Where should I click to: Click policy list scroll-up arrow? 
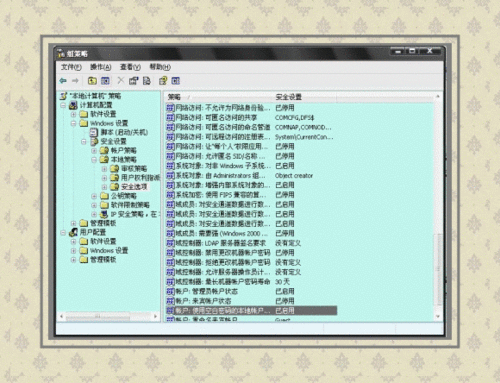pos(438,96)
